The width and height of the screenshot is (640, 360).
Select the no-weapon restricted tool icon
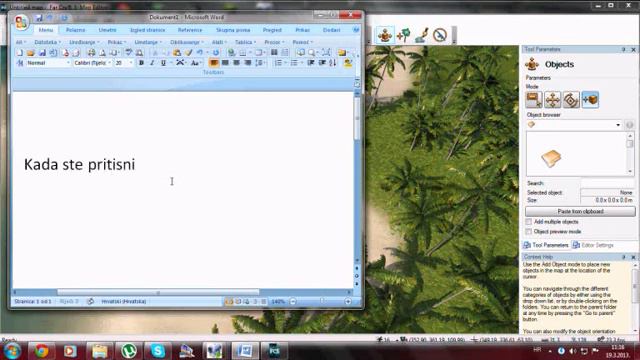tap(440, 35)
